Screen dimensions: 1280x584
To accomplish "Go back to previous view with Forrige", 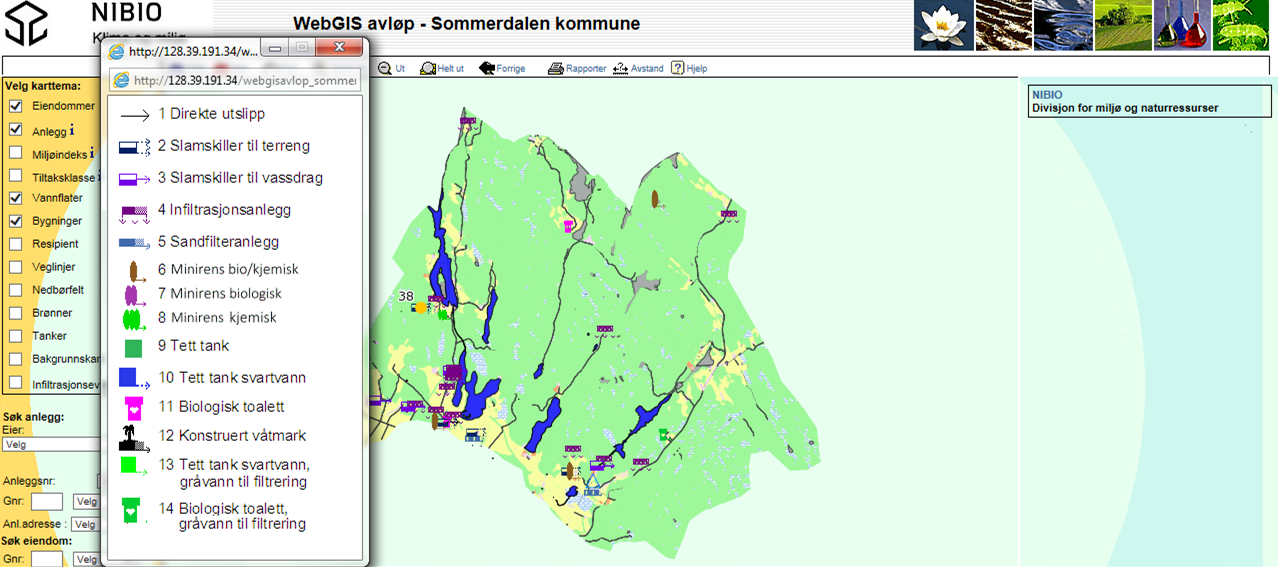I will (487, 68).
